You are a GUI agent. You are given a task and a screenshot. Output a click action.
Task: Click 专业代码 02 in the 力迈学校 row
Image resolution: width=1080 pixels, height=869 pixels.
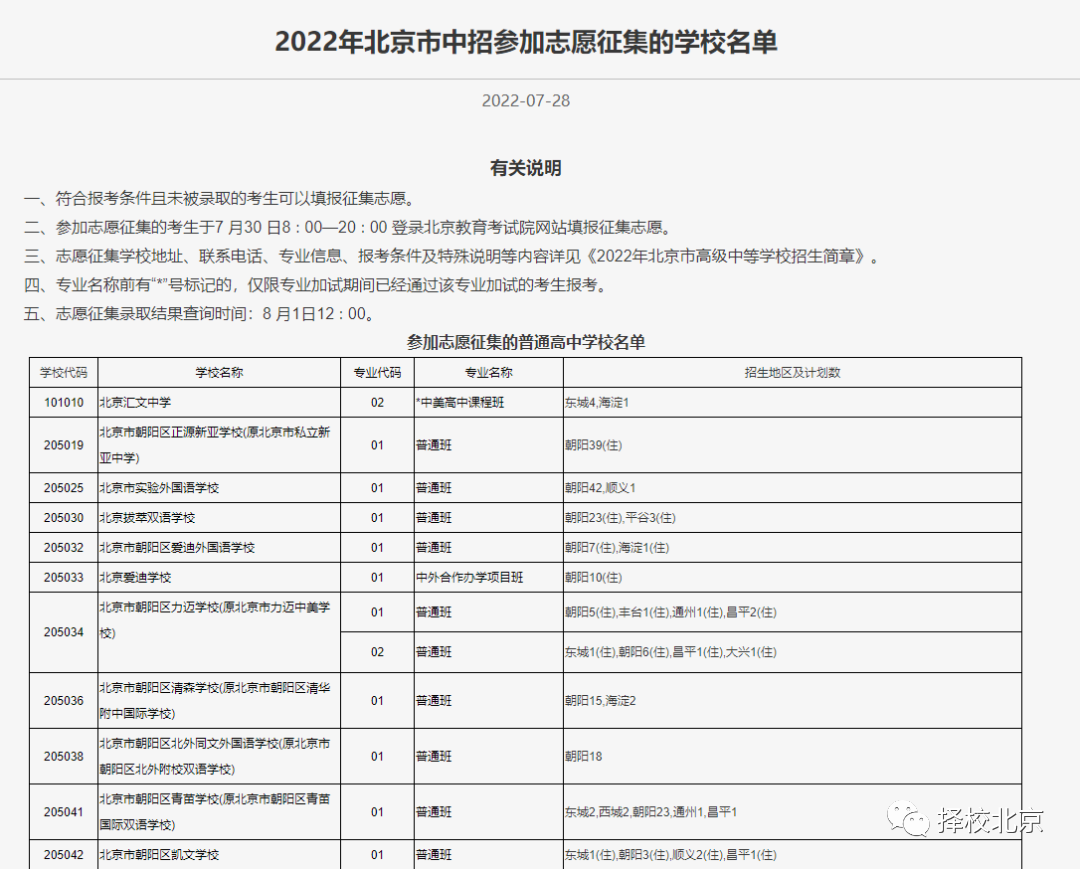pos(377,651)
